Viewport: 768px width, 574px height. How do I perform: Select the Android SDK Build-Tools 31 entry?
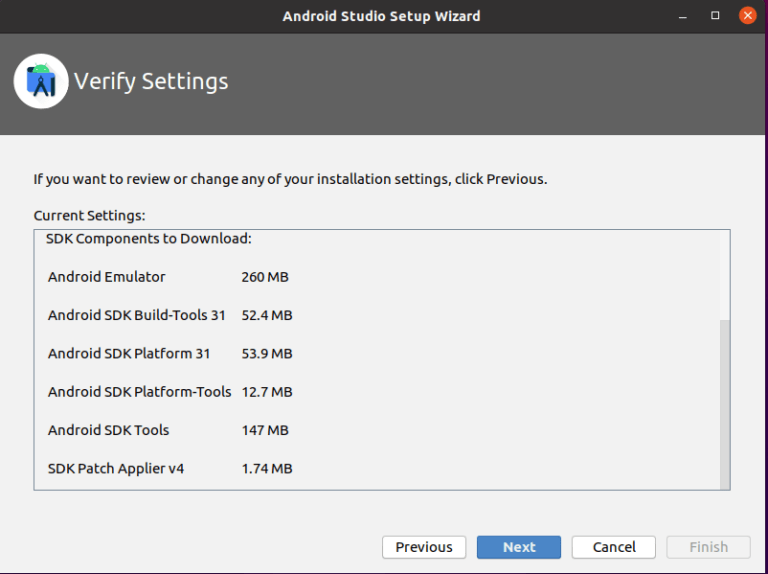[137, 315]
